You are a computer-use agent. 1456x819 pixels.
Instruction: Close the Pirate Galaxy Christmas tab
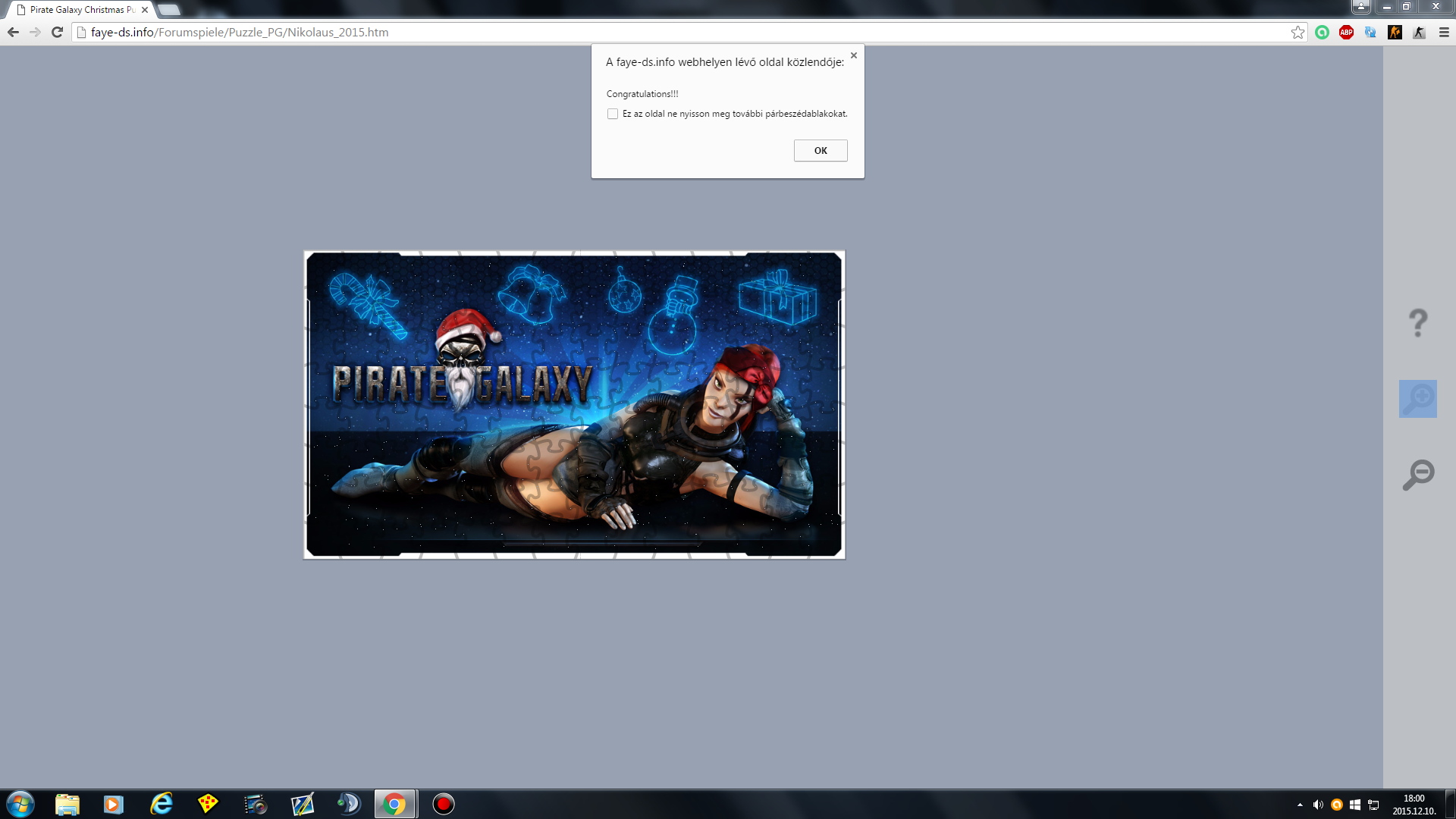click(x=145, y=10)
